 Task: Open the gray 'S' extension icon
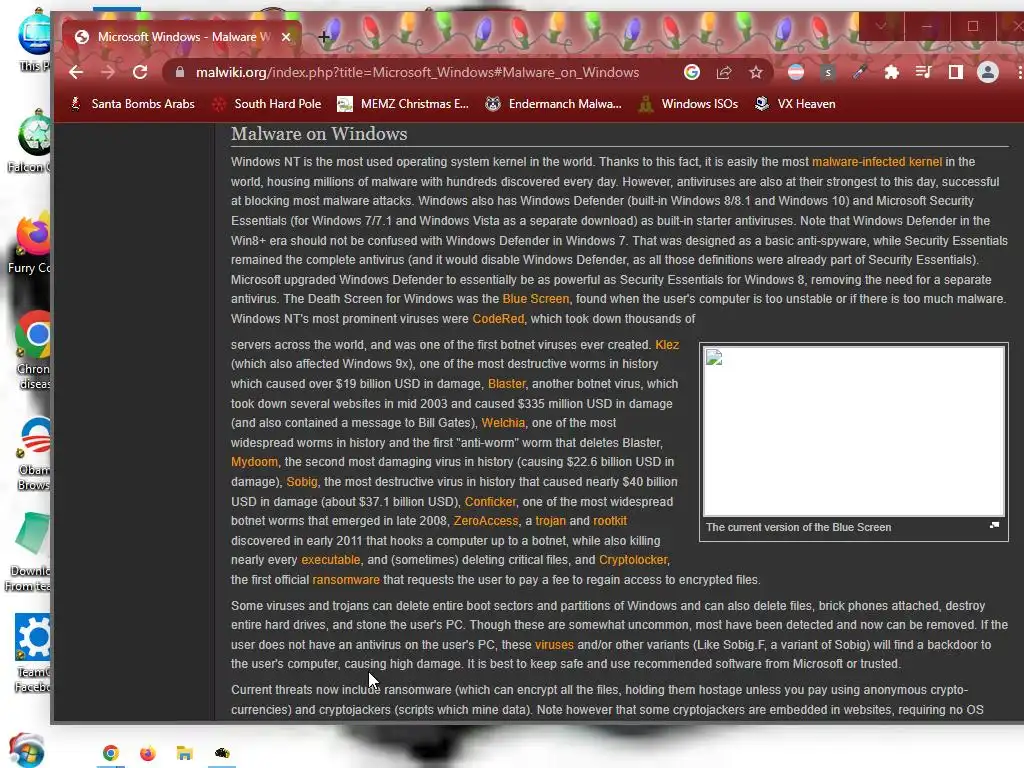tap(828, 72)
